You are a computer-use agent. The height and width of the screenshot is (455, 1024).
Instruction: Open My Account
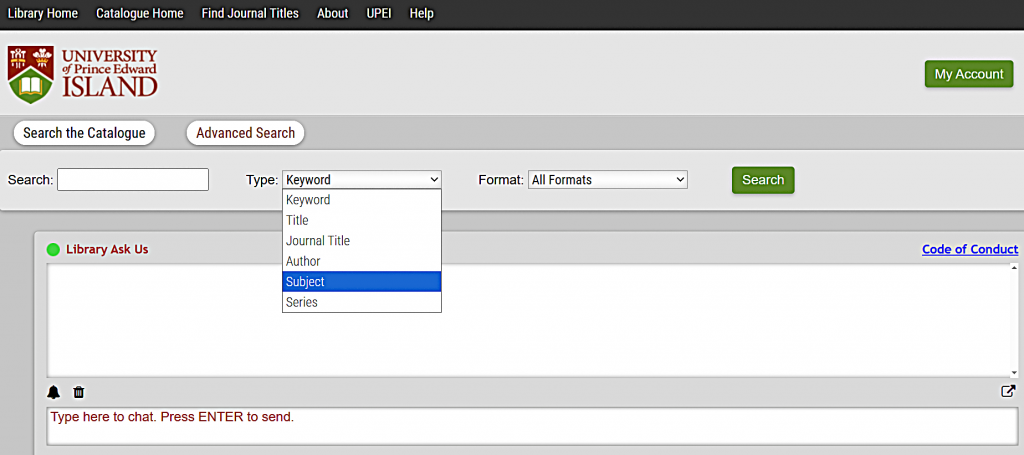tap(968, 74)
